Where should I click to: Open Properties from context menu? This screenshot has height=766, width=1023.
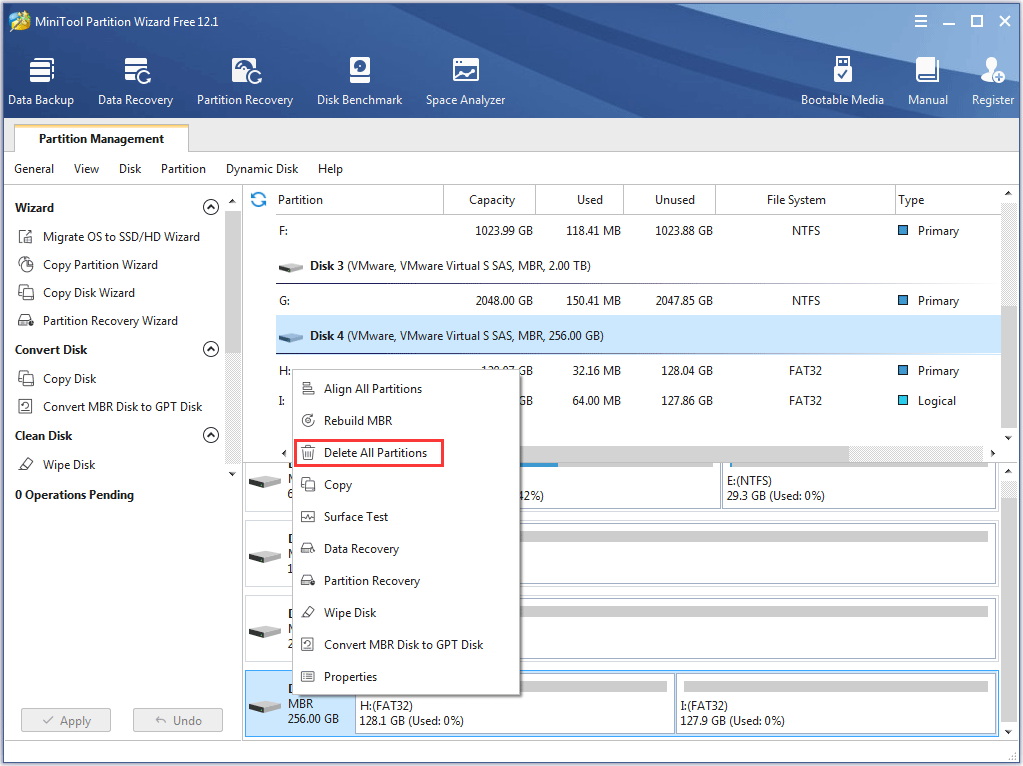pos(406,677)
